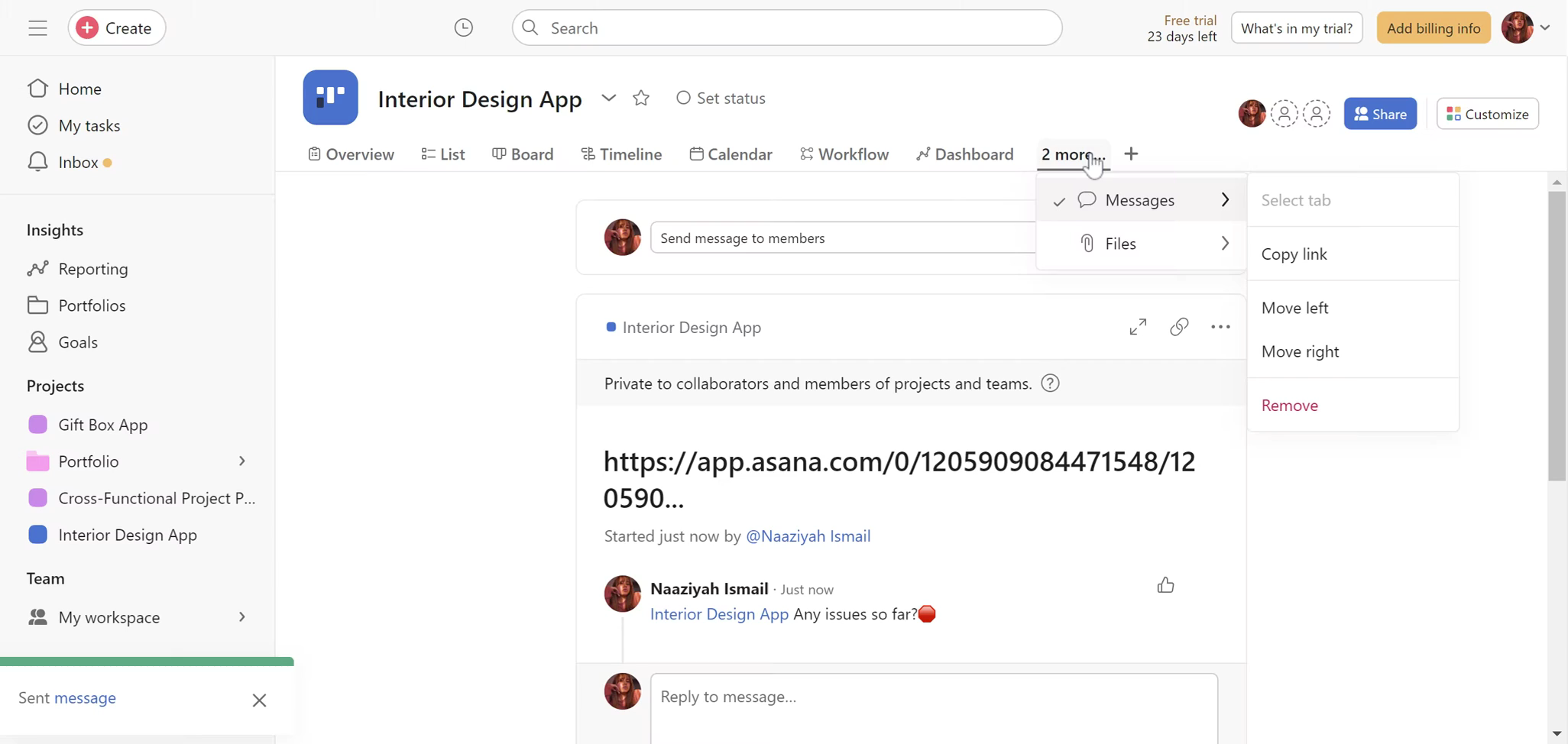The width and height of the screenshot is (1568, 744).
Task: Open the Goals section
Action: pos(62,342)
